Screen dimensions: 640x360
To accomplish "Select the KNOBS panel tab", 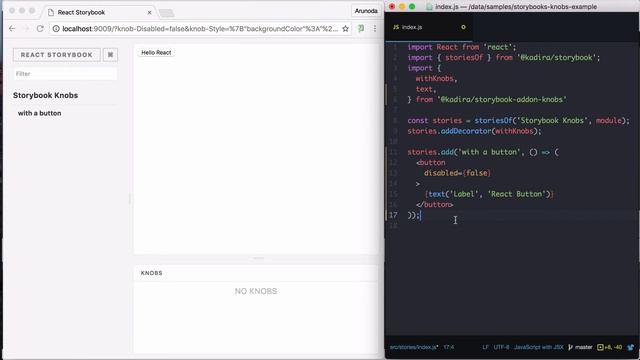I will tap(151, 273).
